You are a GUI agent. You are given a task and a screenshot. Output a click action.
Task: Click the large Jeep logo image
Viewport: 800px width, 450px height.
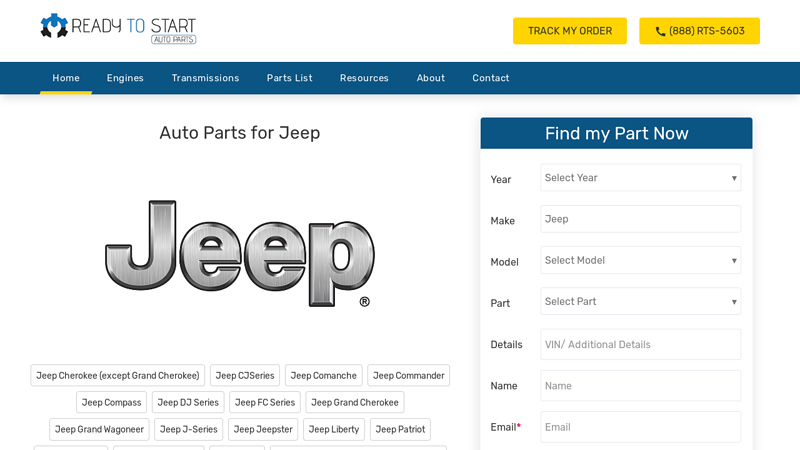point(240,254)
